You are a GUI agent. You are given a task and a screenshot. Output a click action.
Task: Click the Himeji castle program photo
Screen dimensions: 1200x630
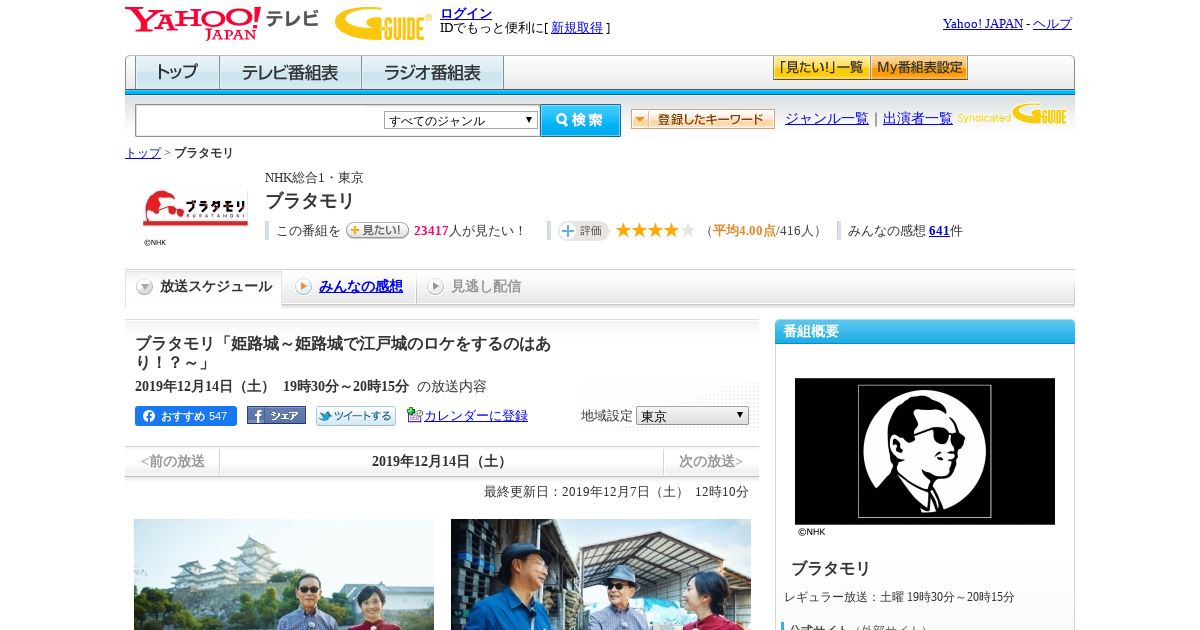coord(284,574)
